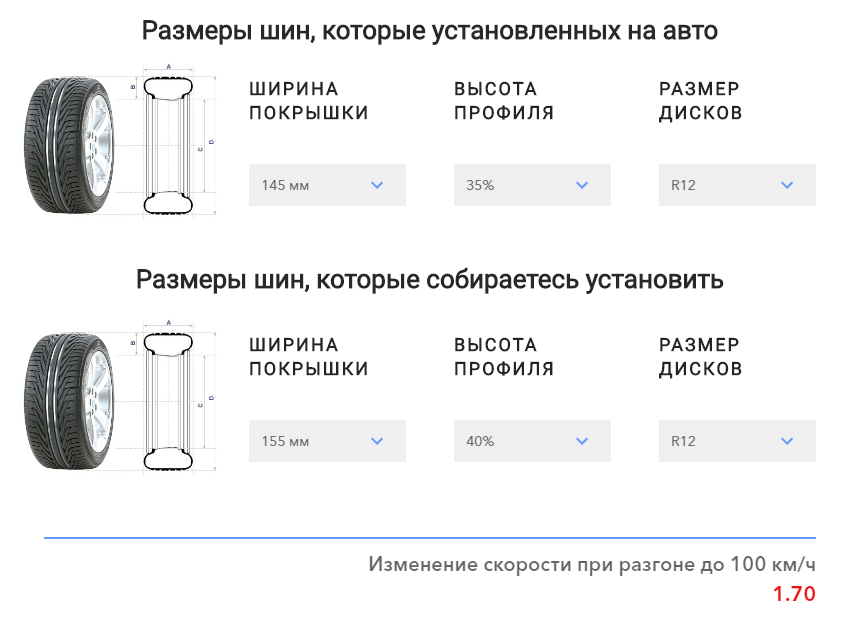Image resolution: width=845 pixels, height=623 pixels.
Task: Expand new profile height dropdown showing 40%
Action: pos(532,441)
